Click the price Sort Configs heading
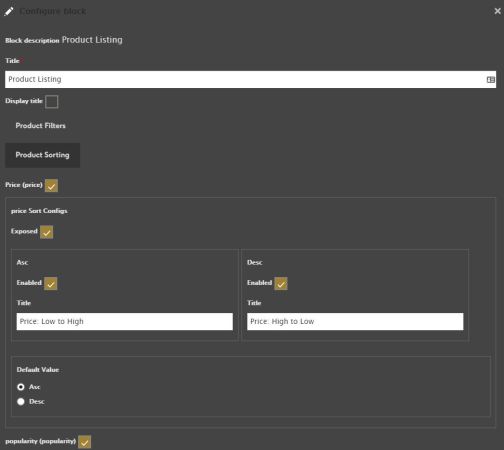The height and width of the screenshot is (450, 504). tap(39, 211)
